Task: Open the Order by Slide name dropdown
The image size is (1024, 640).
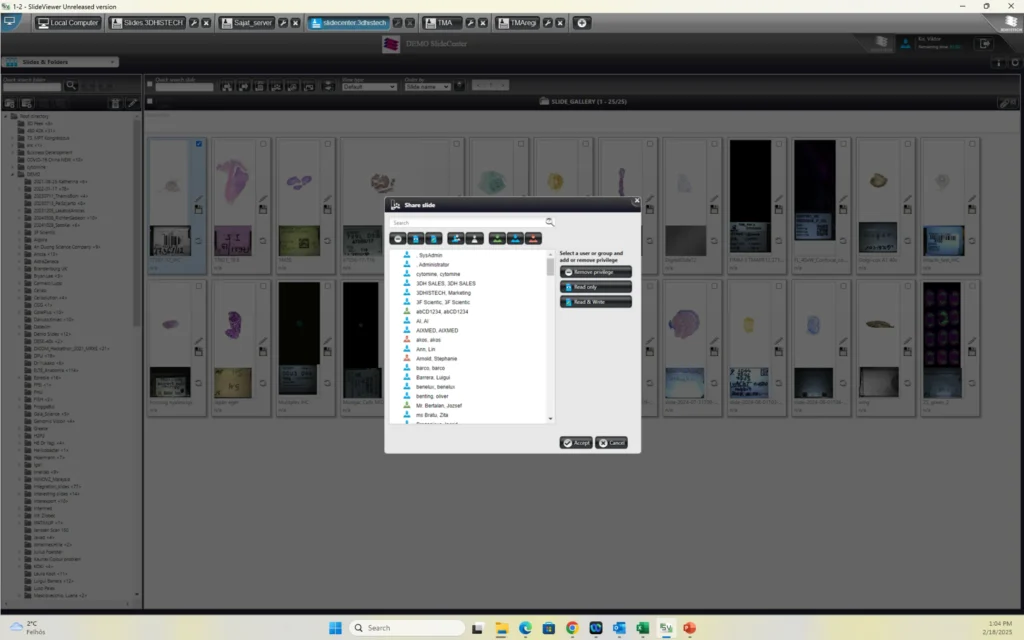Action: coord(427,87)
